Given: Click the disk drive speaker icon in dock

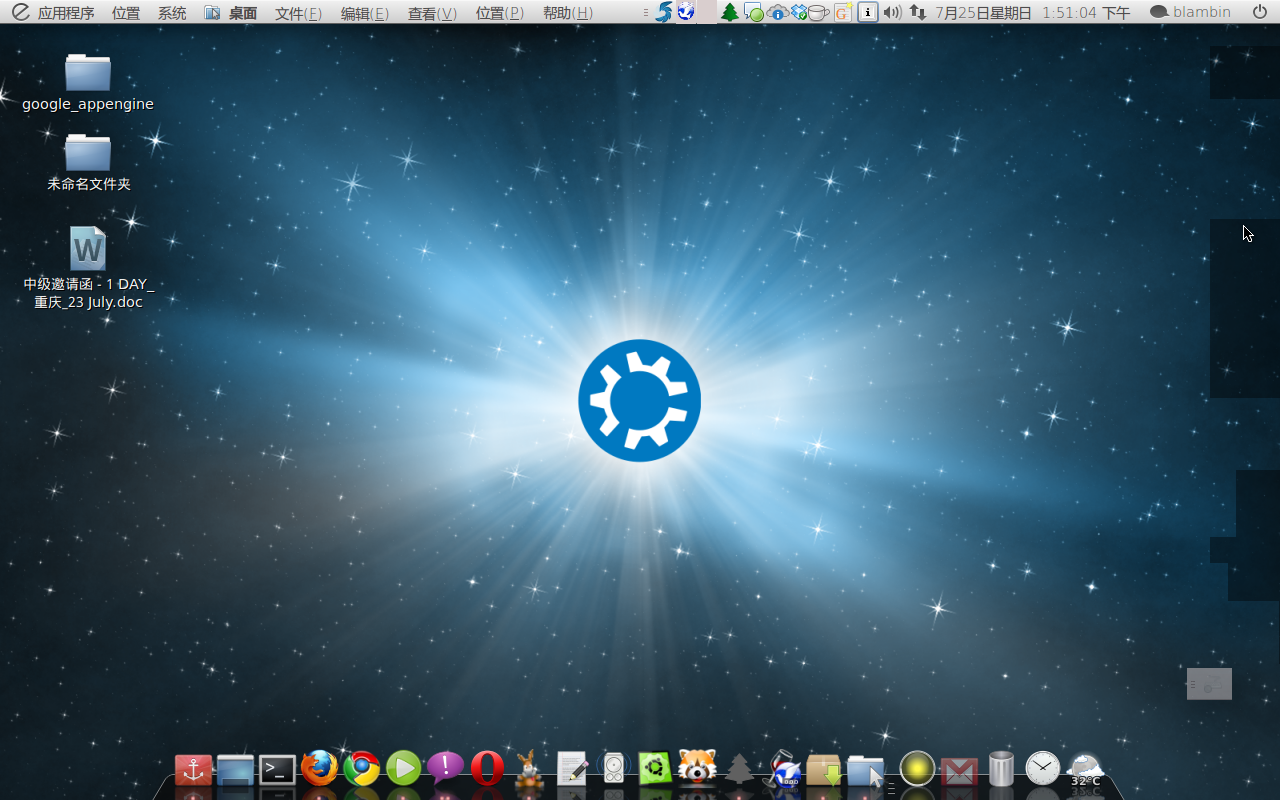Looking at the screenshot, I should tap(613, 768).
